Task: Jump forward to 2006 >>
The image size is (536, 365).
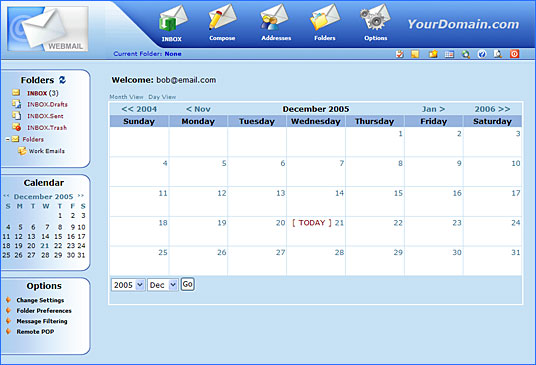Action: pos(492,109)
